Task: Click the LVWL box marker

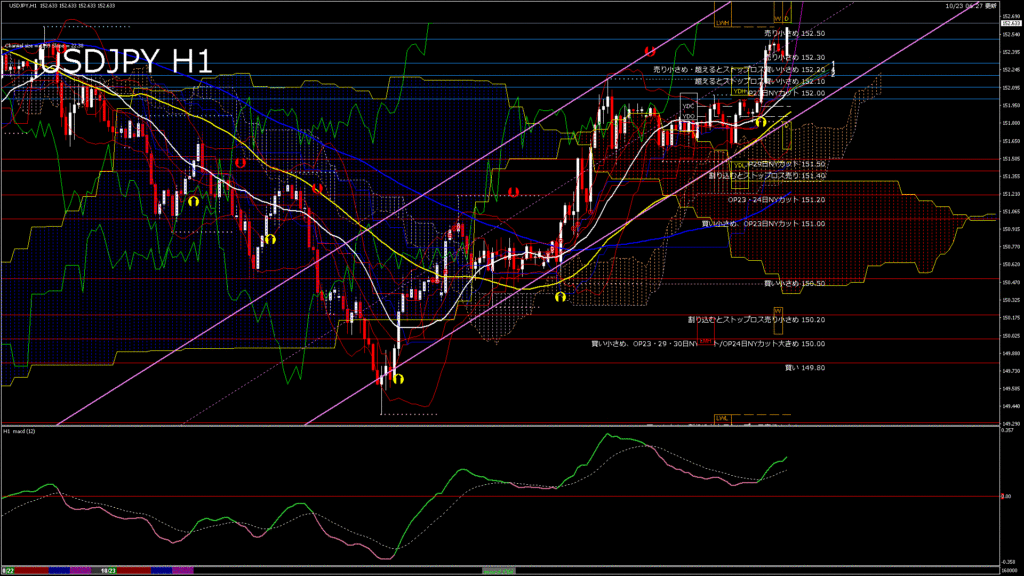Action: coord(721,416)
